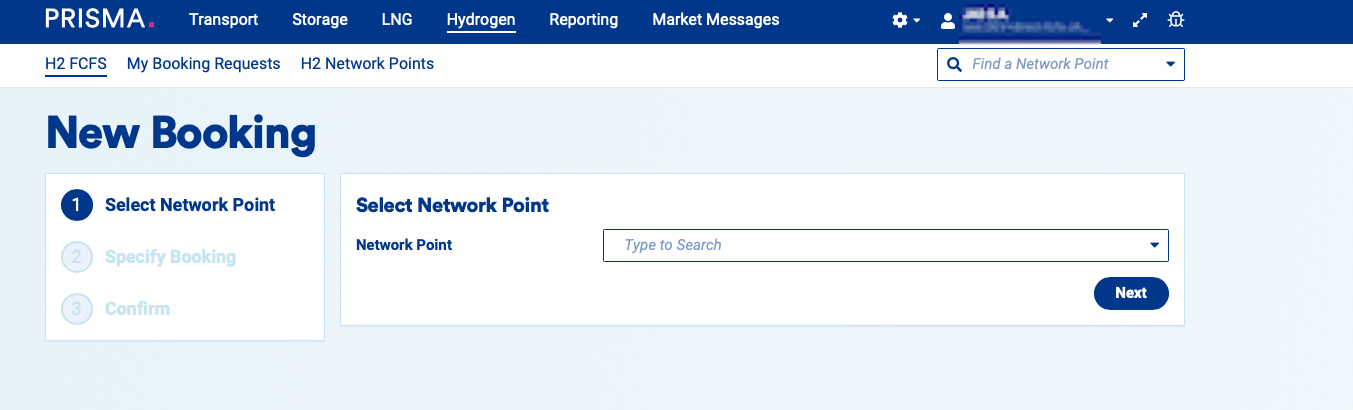The width and height of the screenshot is (1353, 410).
Task: Switch to the Reporting menu
Action: pos(583,19)
